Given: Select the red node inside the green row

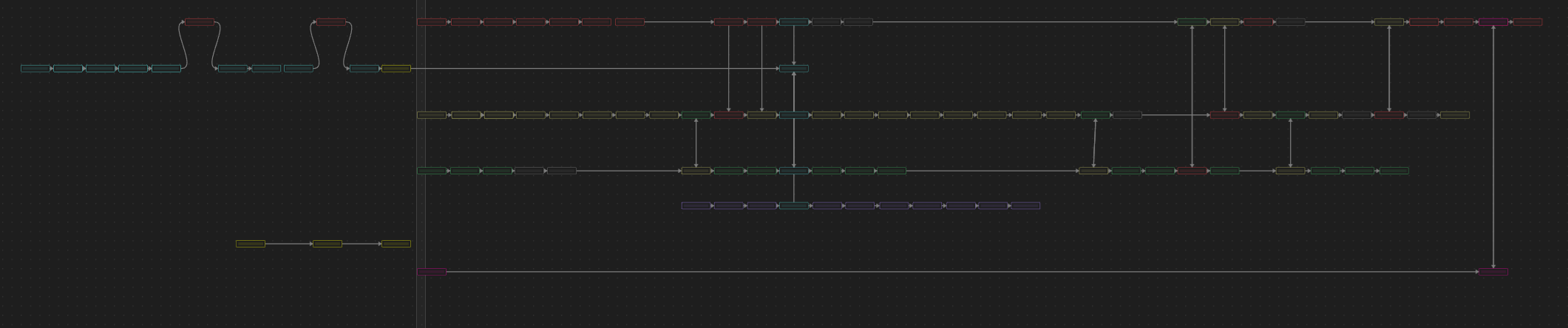Looking at the screenshot, I should (x=1192, y=171).
